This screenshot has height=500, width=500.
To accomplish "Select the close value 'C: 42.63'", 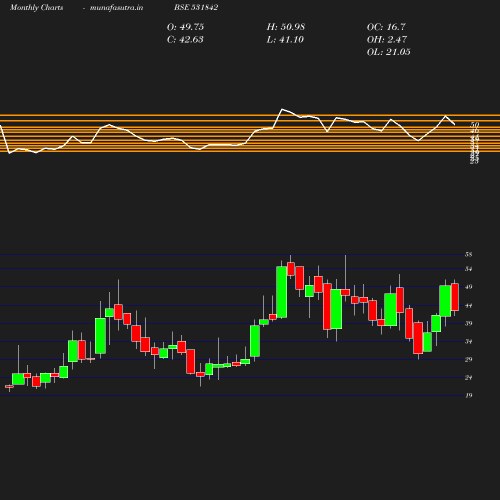I will [185, 40].
